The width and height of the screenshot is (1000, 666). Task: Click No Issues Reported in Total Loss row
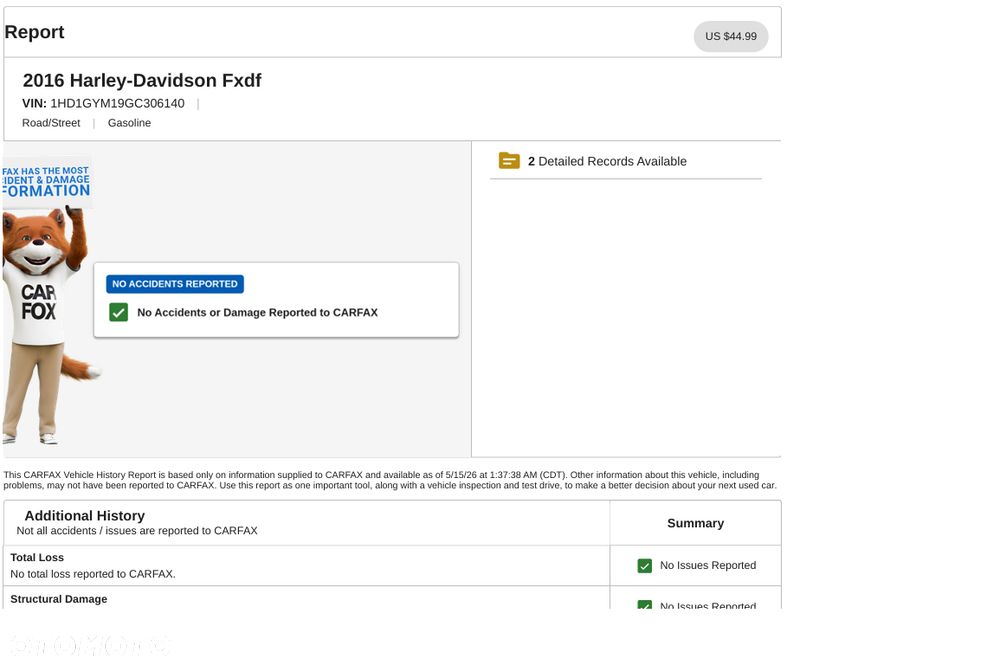pyautogui.click(x=708, y=565)
